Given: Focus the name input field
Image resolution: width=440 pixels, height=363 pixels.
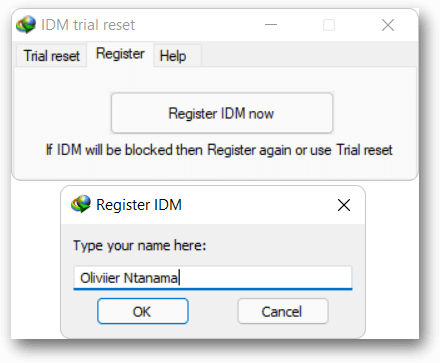Looking at the screenshot, I should (213, 278).
